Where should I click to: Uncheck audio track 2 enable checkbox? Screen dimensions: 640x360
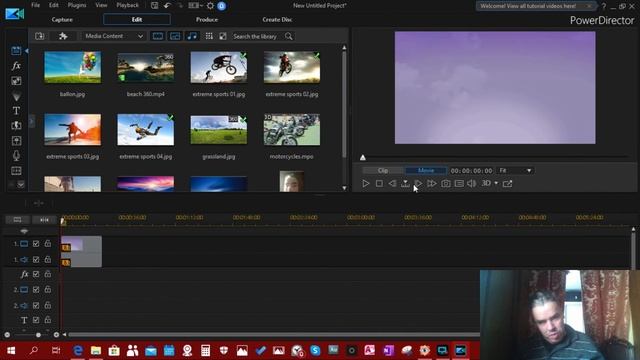36,305
